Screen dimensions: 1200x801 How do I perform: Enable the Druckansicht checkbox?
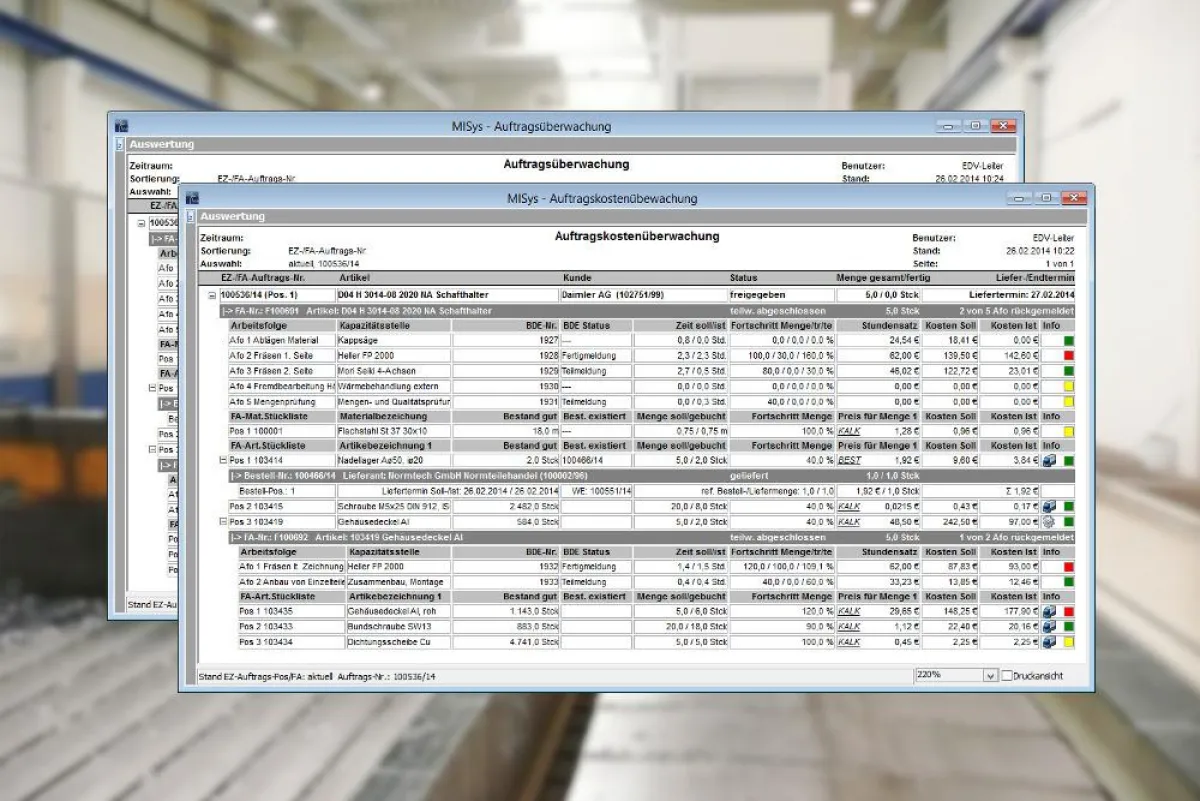[x=1007, y=676]
